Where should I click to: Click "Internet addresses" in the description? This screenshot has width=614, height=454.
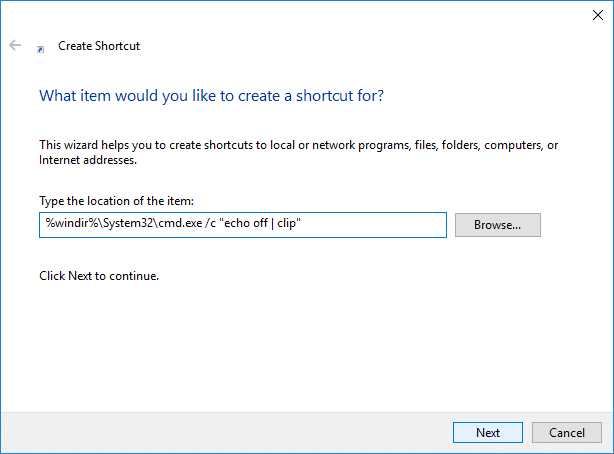pyautogui.click(x=86, y=159)
